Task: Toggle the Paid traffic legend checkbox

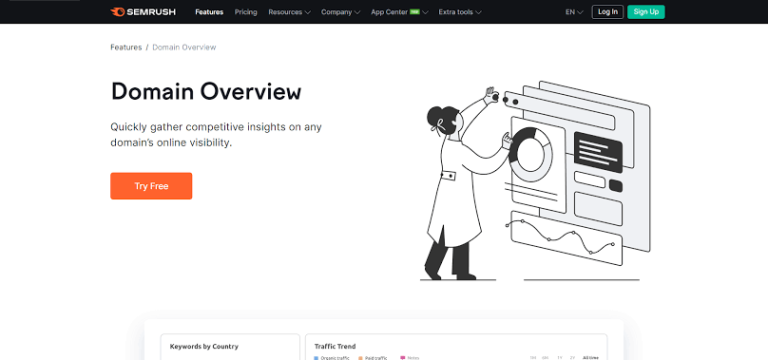Action: click(360, 358)
